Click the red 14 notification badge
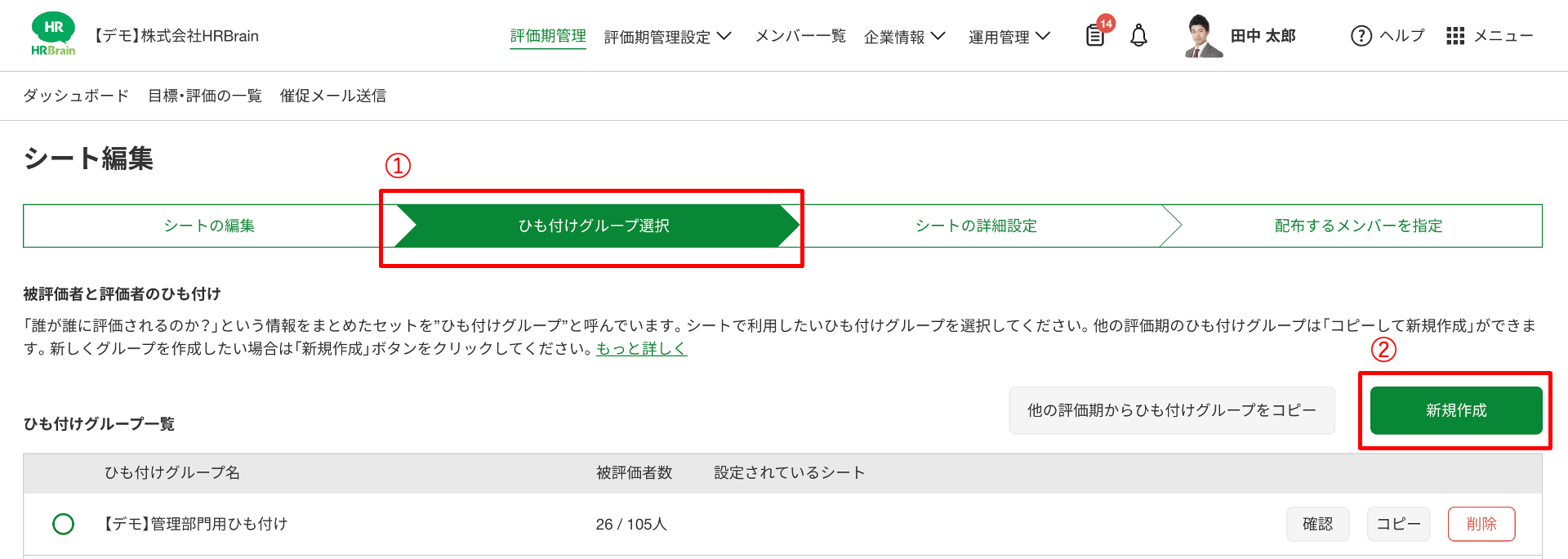This screenshot has height=559, width=1568. pyautogui.click(x=1106, y=23)
